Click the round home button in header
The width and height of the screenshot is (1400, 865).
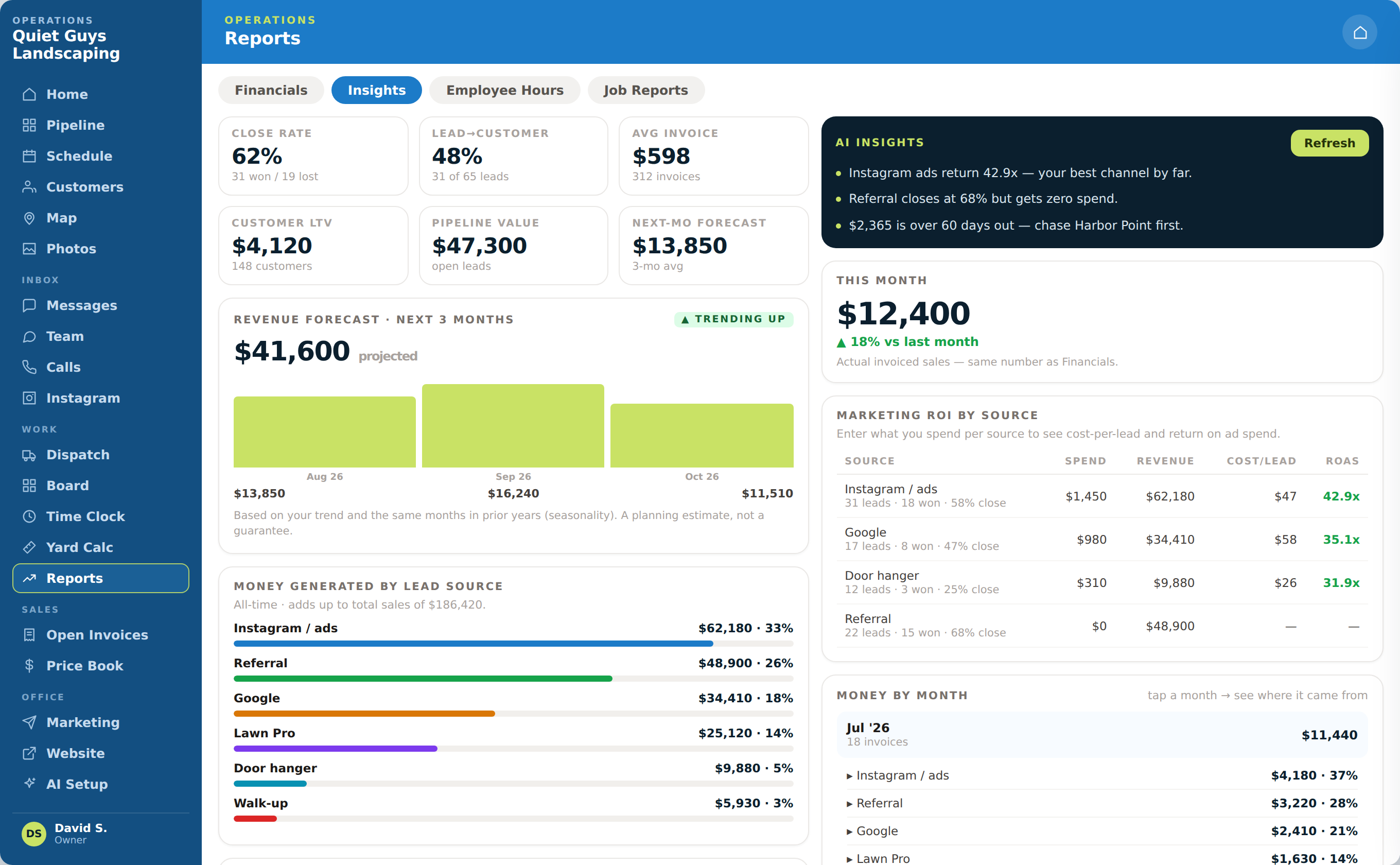point(1359,32)
